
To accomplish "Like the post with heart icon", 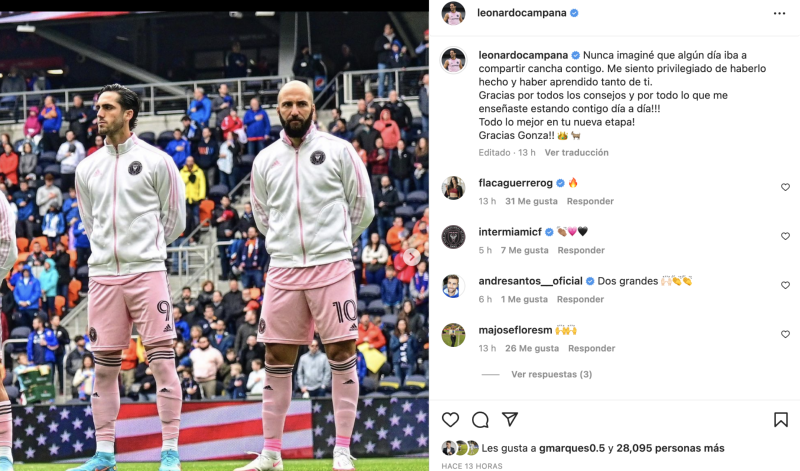I will pyautogui.click(x=450, y=419).
